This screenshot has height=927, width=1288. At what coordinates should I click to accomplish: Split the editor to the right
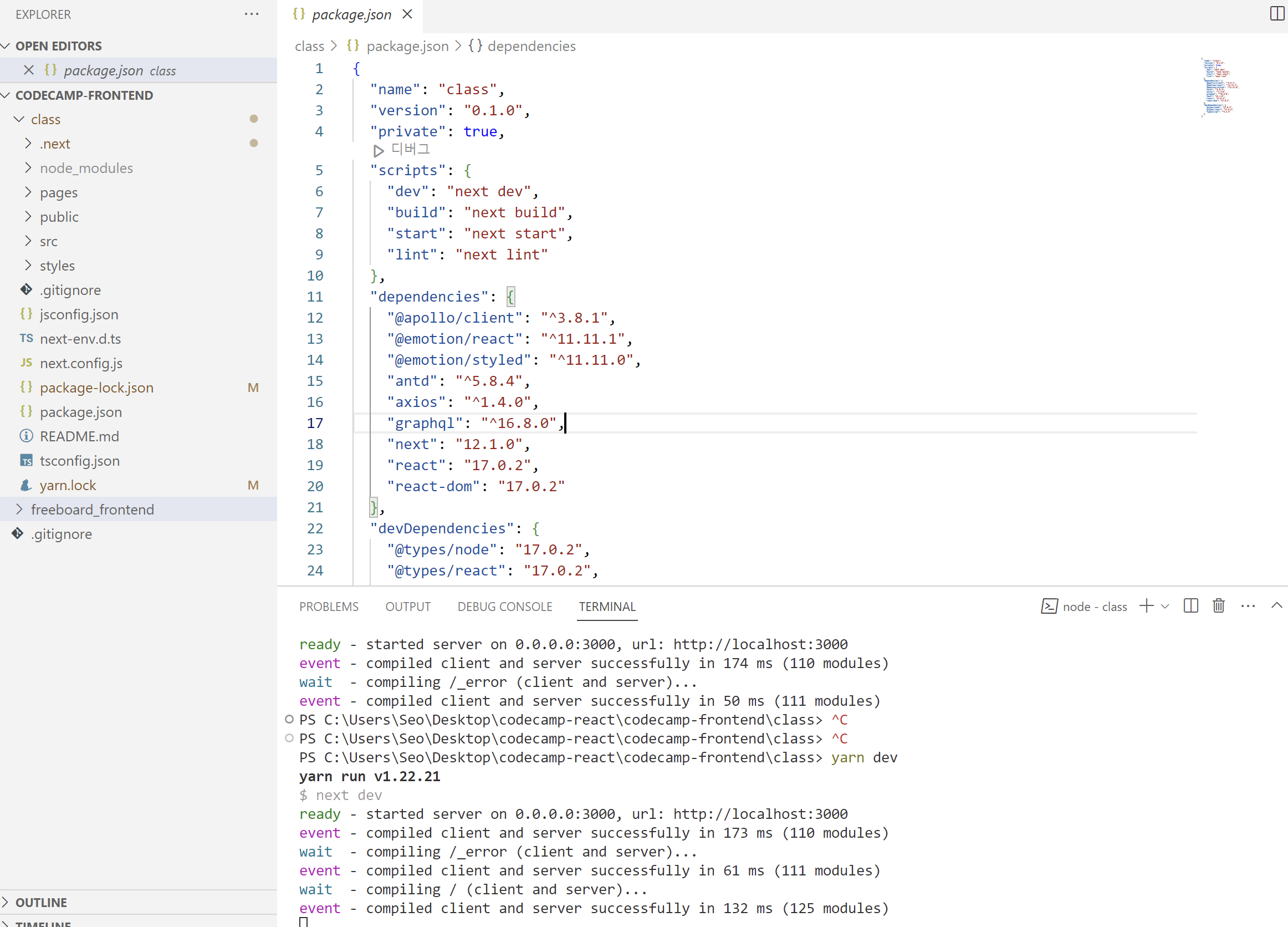point(1277,13)
